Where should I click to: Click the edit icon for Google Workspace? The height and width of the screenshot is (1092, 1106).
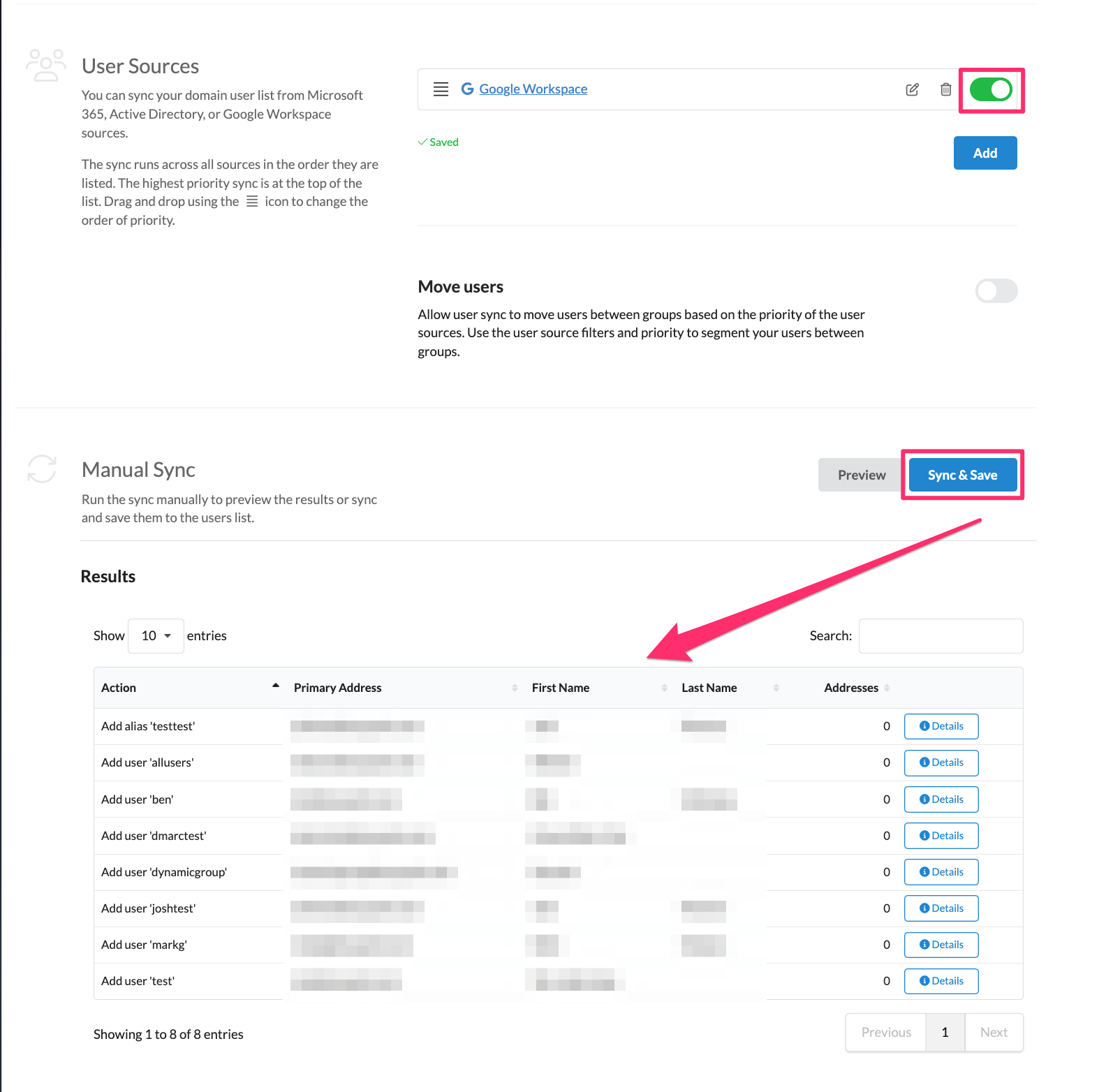(912, 89)
